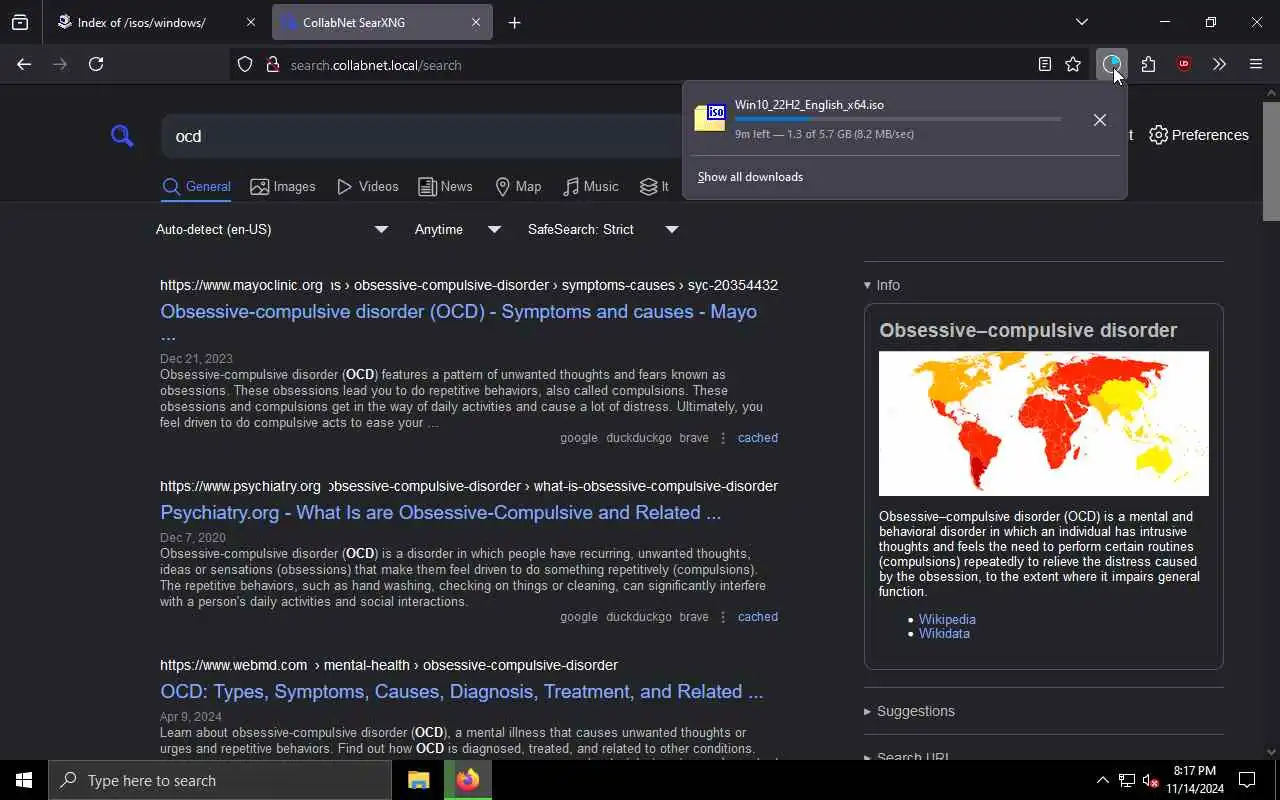Click the tracking protection shield icon

tap(245, 65)
